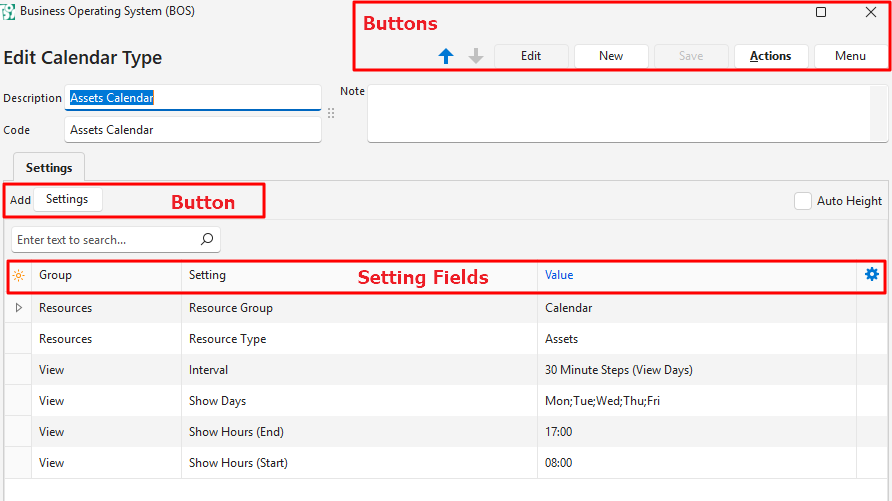Screen dimensions: 892x501
Task: Switch to the Settings tab
Action: pyautogui.click(x=49, y=167)
